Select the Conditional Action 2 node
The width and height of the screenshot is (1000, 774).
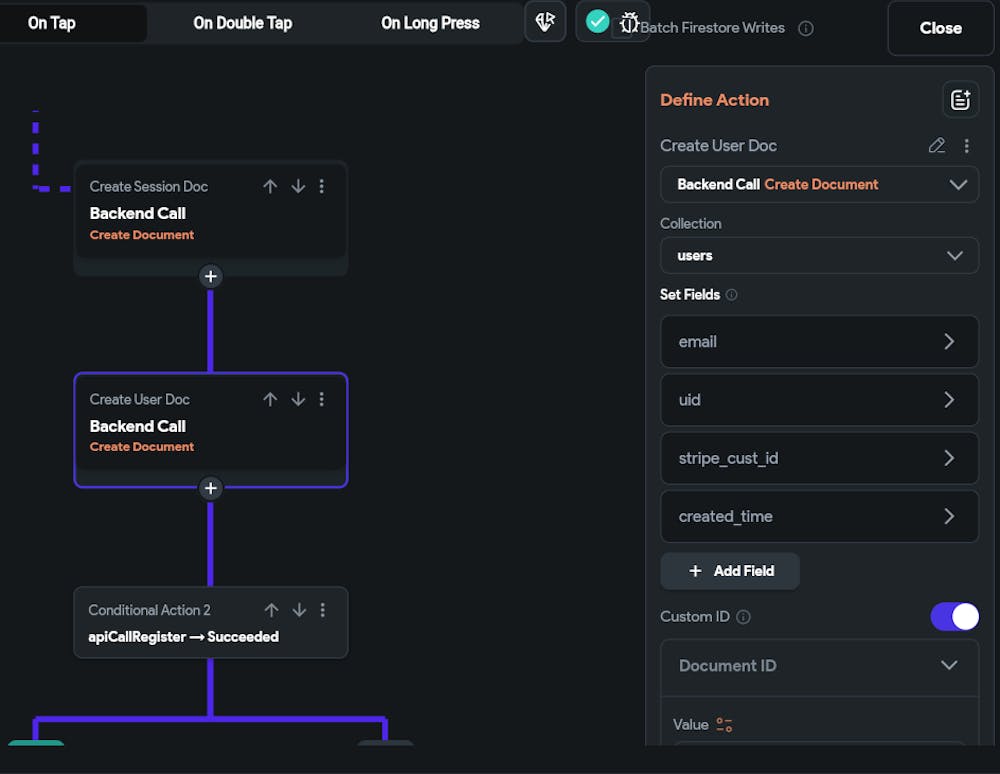(210, 622)
